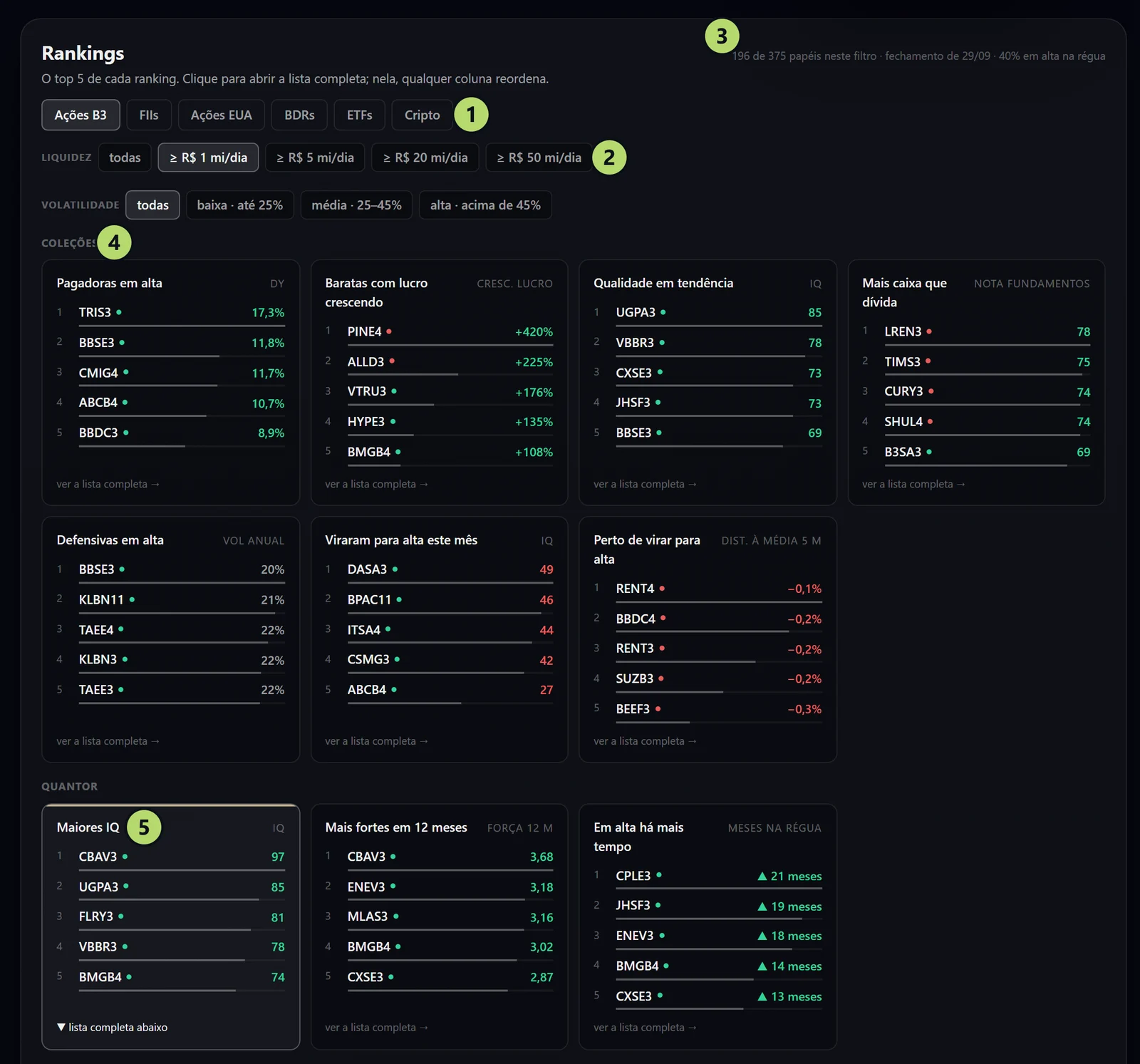
Task: Click the green status dot beside CBAV3 in Maiores IQ
Action: [125, 857]
